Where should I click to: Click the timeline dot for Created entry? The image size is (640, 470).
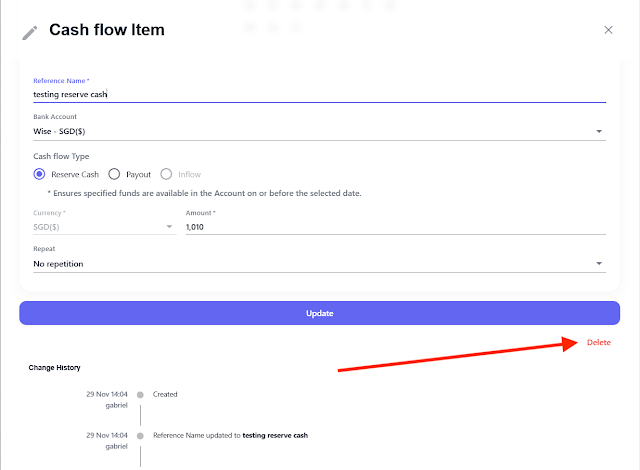click(140, 394)
